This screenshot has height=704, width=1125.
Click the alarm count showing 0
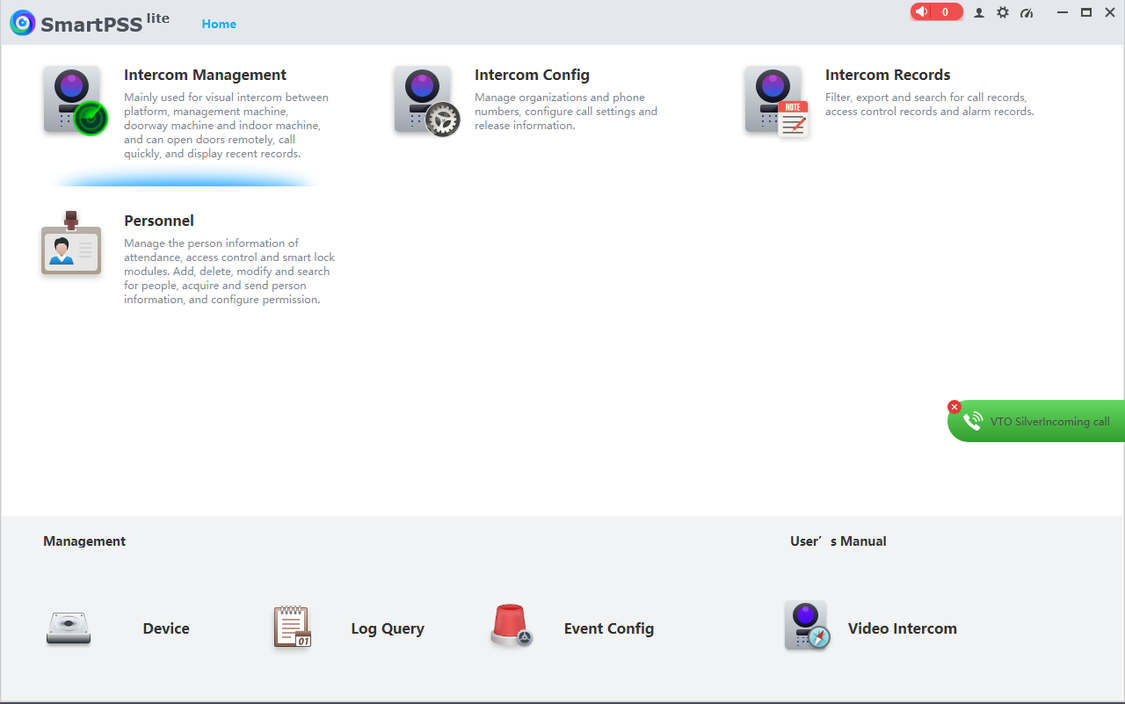945,11
